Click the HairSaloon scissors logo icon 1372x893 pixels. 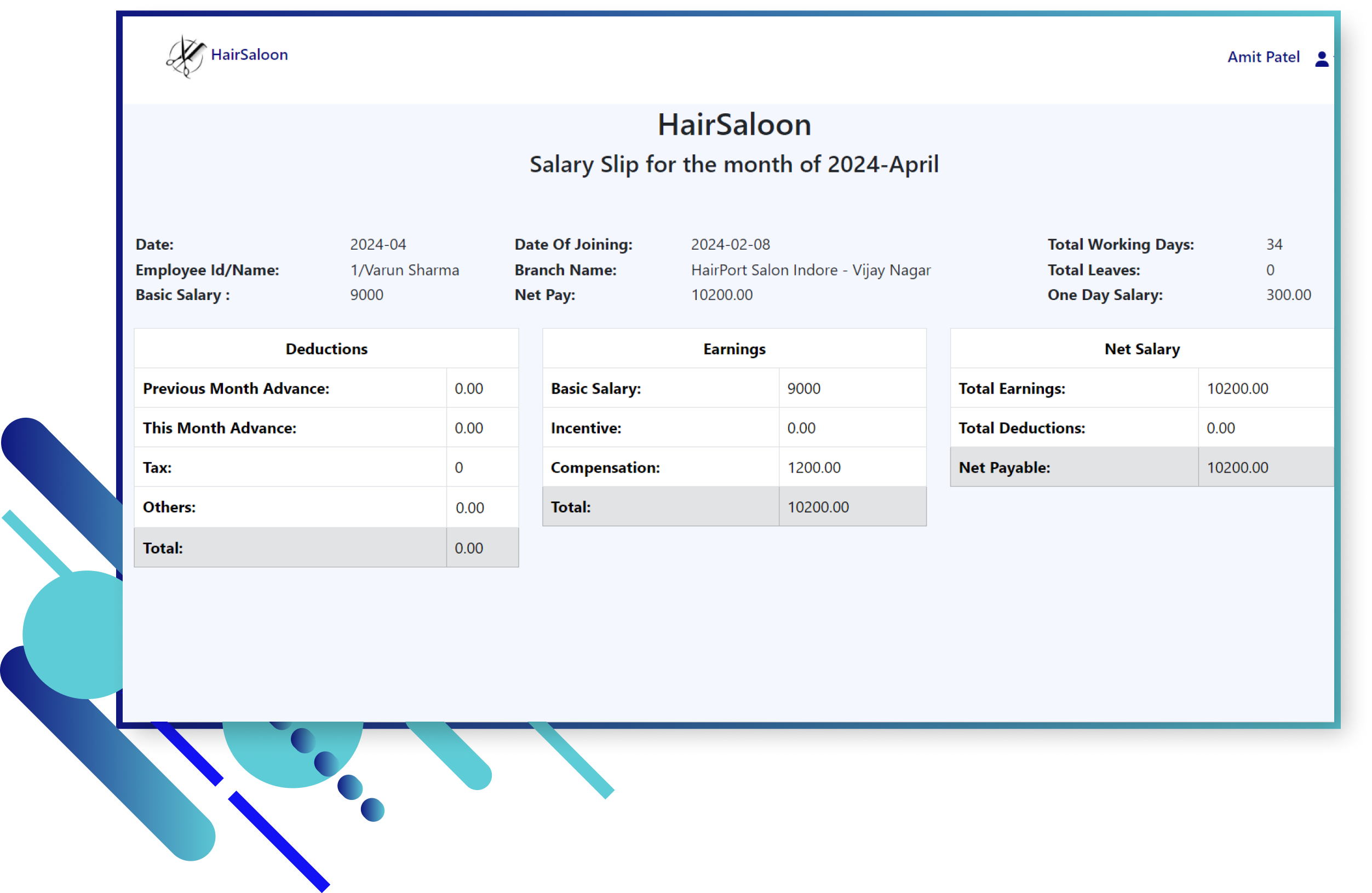click(x=185, y=56)
